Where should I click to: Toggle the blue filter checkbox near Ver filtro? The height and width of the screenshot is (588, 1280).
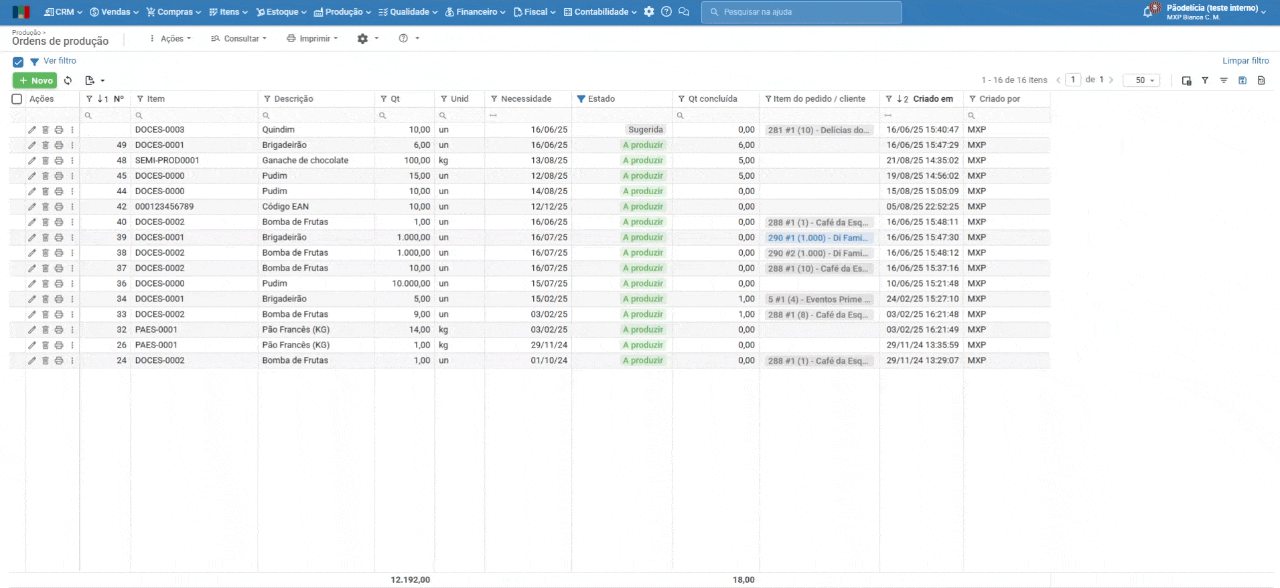[x=18, y=62]
